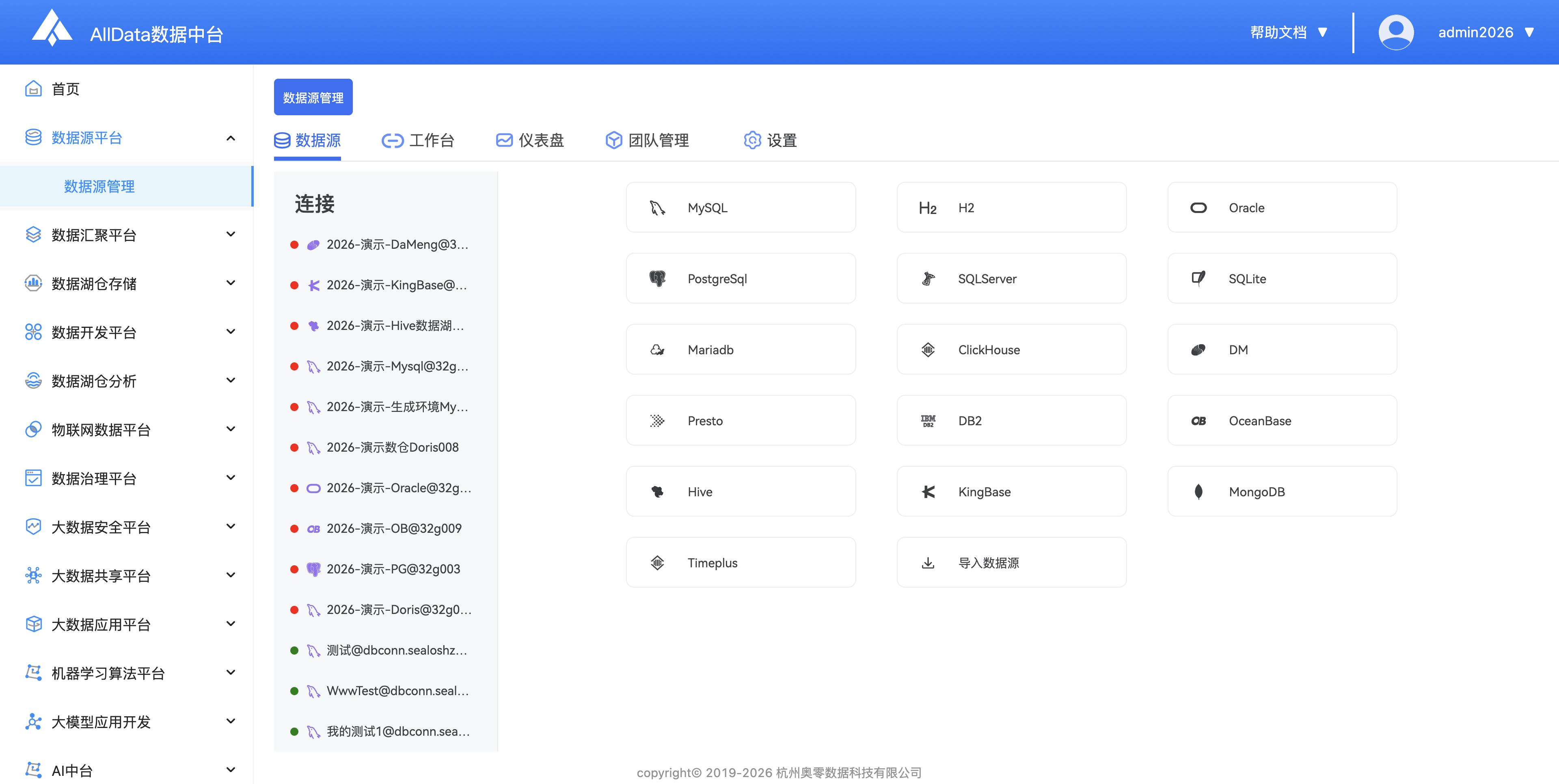Expand the 机器学习算法平台 chevron
Viewport: 1559px width, 784px height.
click(231, 672)
